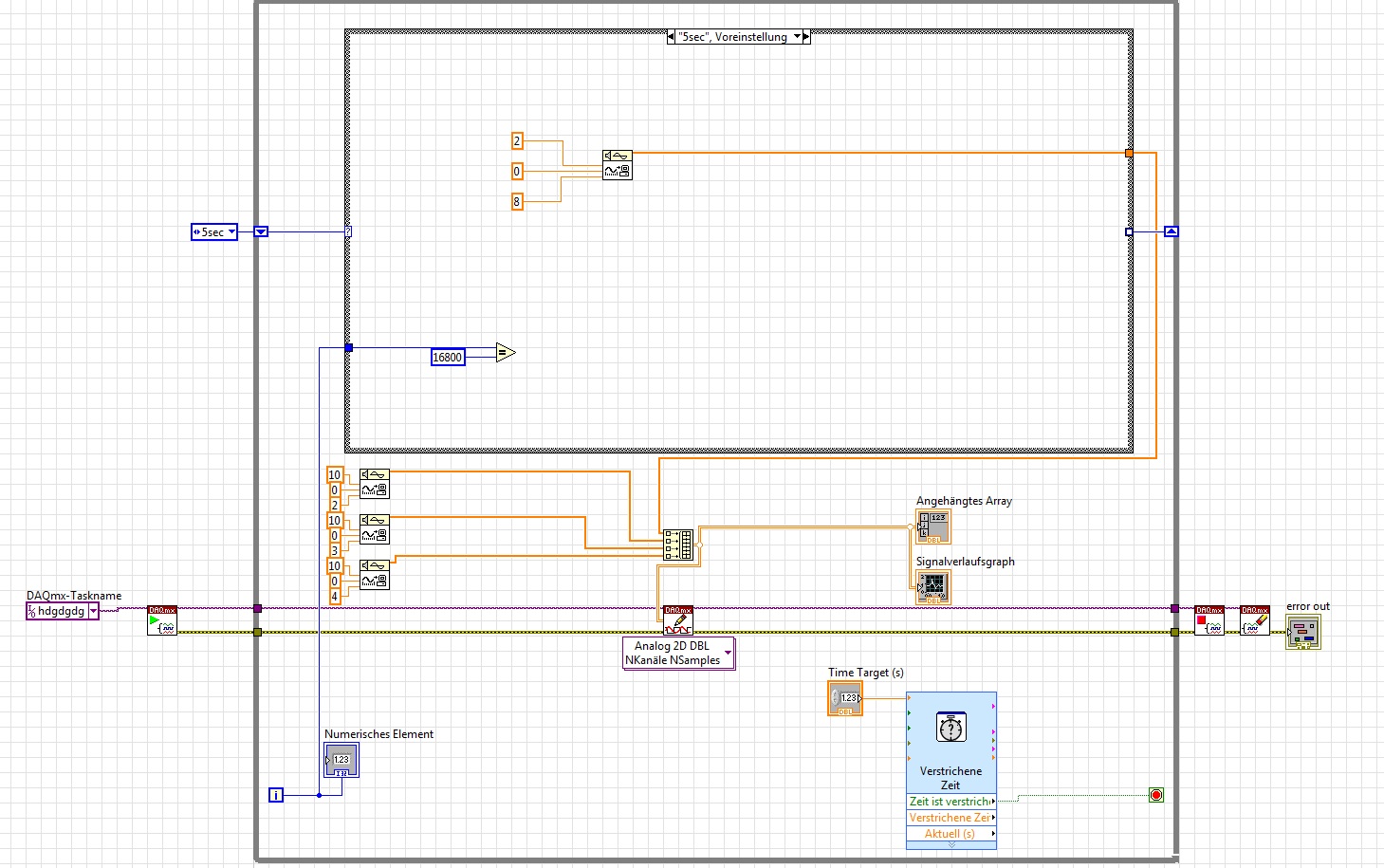Select the signal generator inside the case structure
This screenshot has width=1384, height=868.
(x=618, y=164)
